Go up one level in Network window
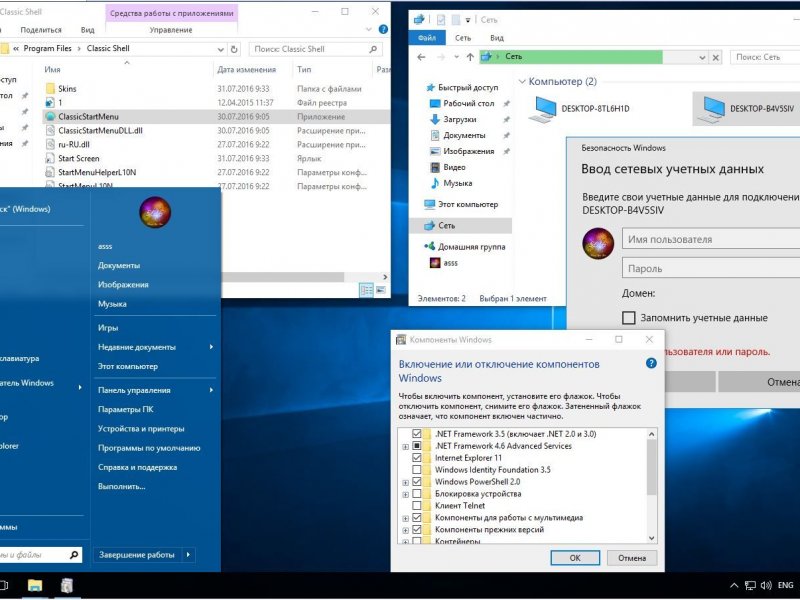Viewport: 800px width, 600px height. (x=470, y=57)
